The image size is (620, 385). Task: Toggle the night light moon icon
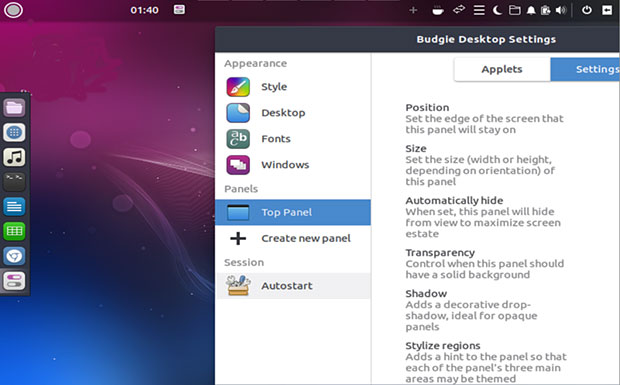(x=497, y=10)
